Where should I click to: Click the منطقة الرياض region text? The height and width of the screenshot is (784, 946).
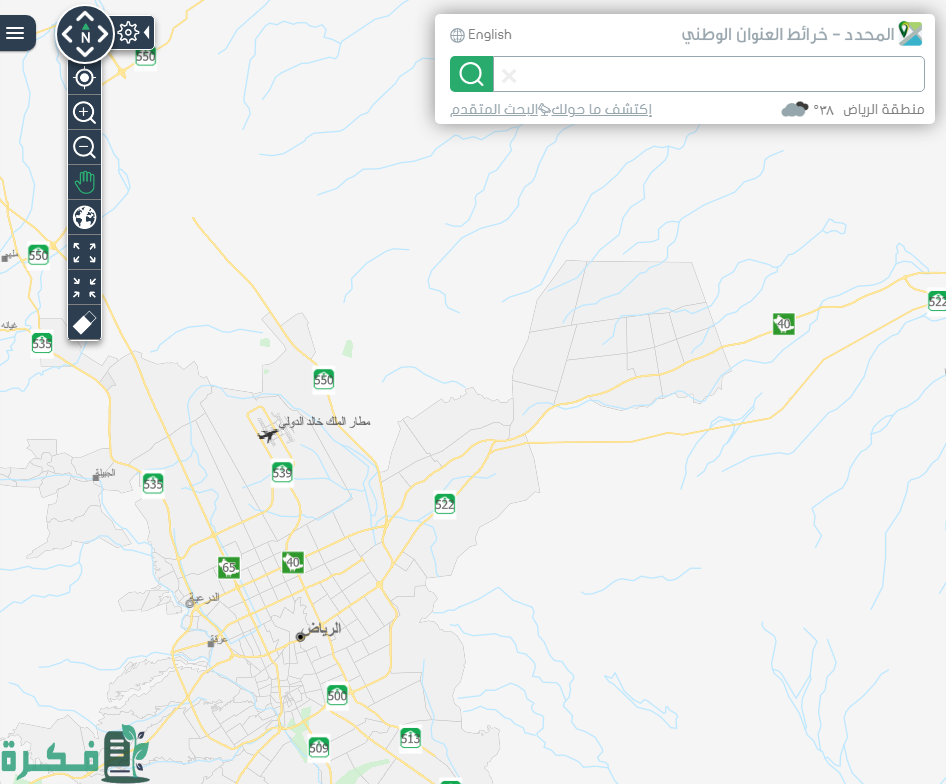(x=884, y=109)
